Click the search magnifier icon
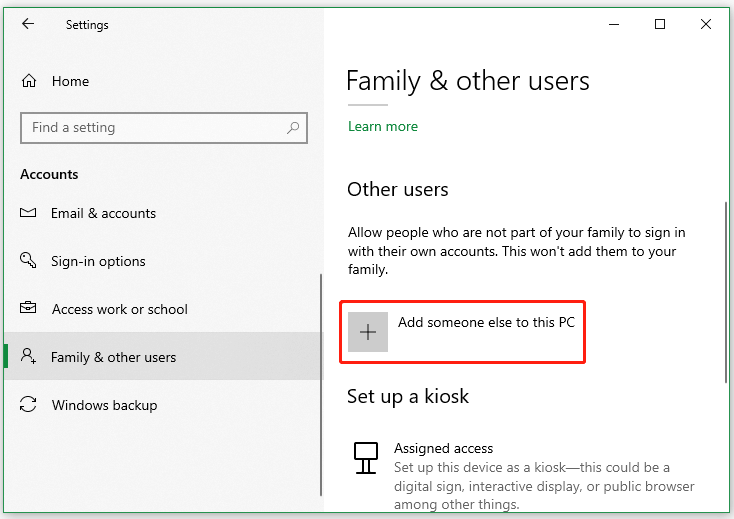 (293, 127)
